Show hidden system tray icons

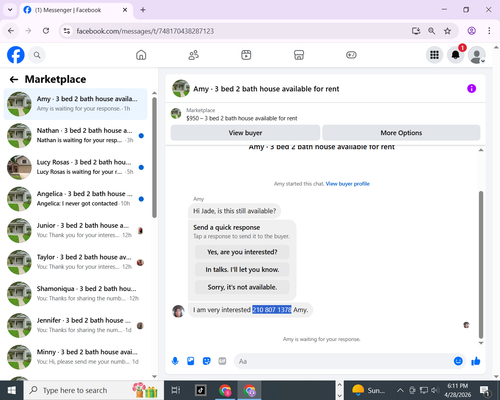point(400,390)
